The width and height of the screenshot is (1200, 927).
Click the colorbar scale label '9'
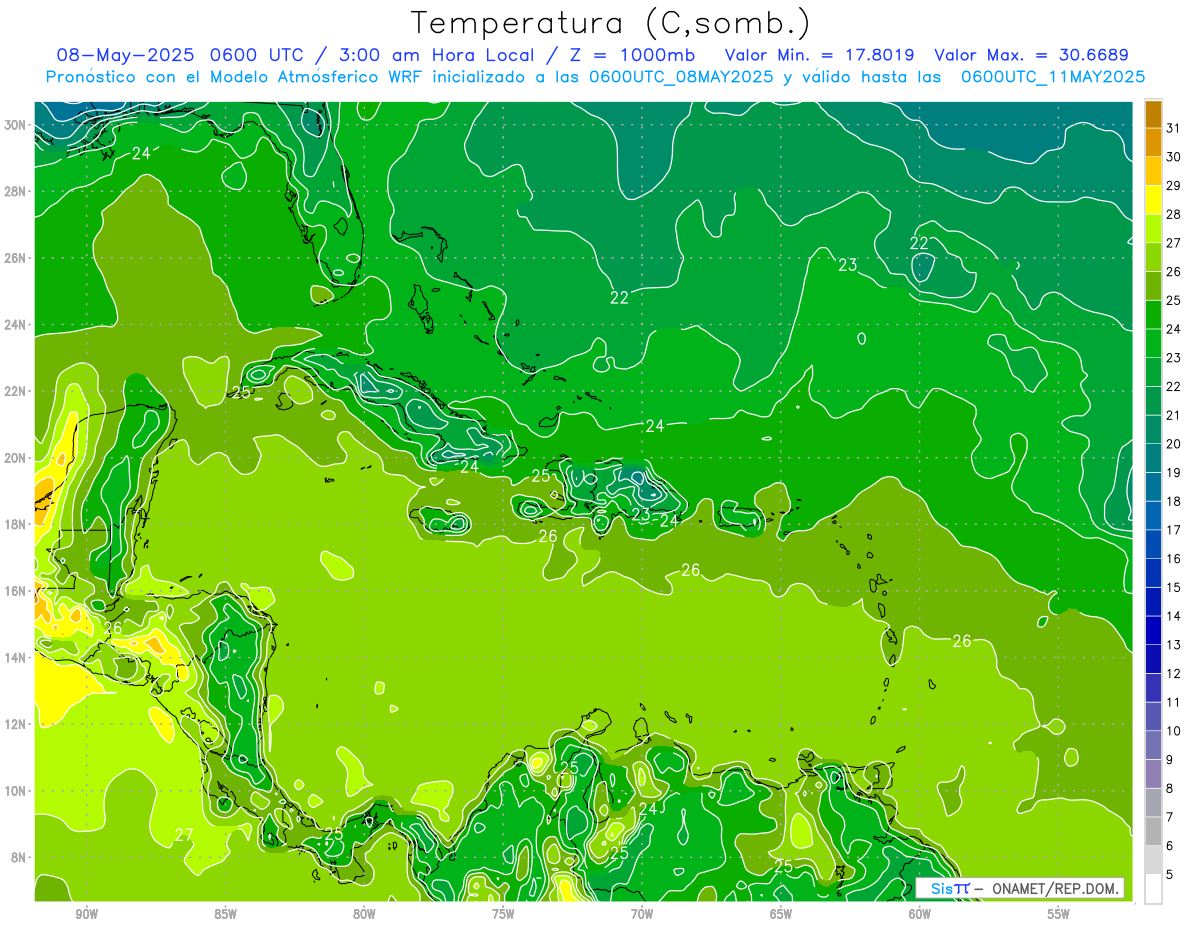pos(1170,760)
